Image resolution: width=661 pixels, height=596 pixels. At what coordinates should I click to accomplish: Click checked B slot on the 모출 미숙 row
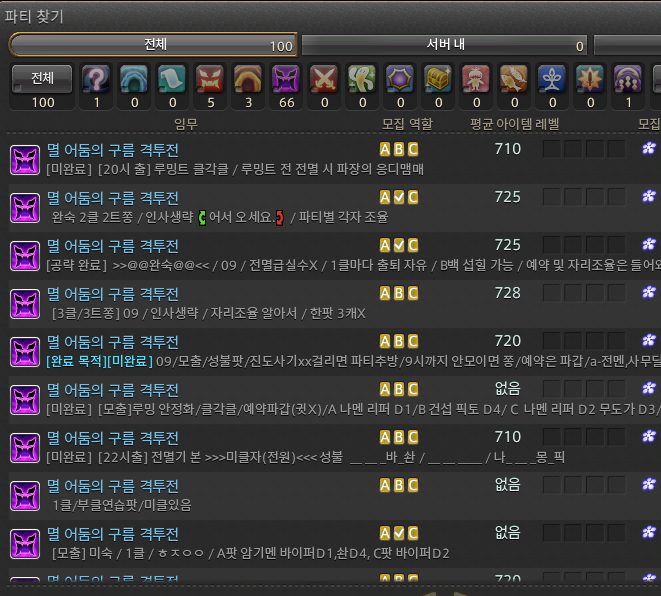pos(399,534)
